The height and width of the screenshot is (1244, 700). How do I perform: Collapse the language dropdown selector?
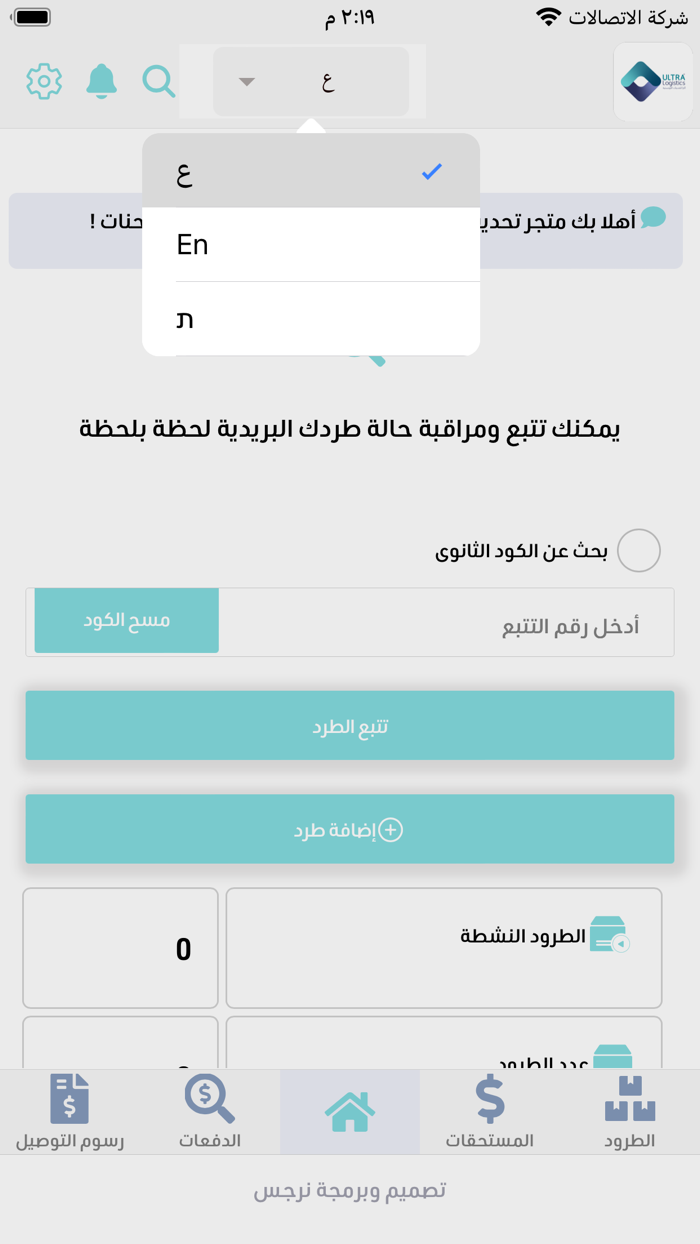(x=311, y=82)
